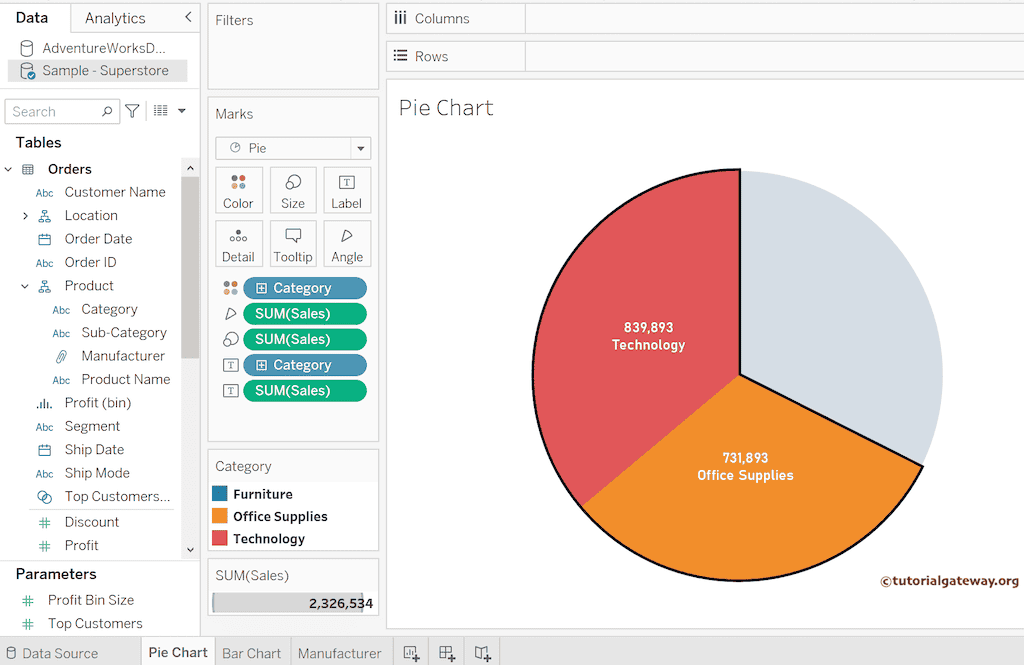Click the New Story icon
The height and width of the screenshot is (665, 1024).
click(x=483, y=653)
